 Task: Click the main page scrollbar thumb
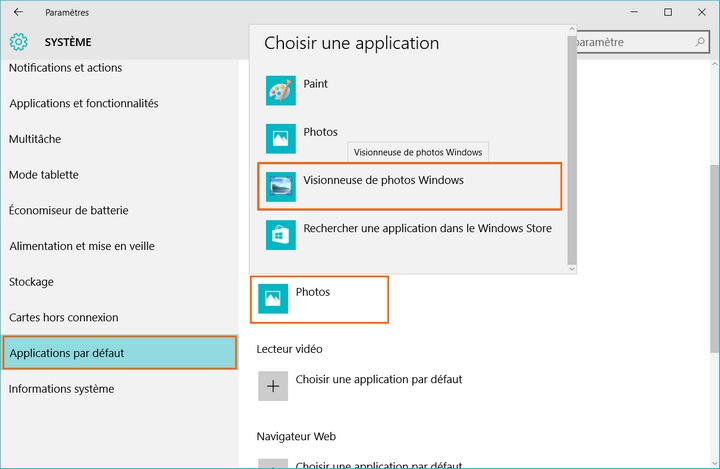[715, 259]
